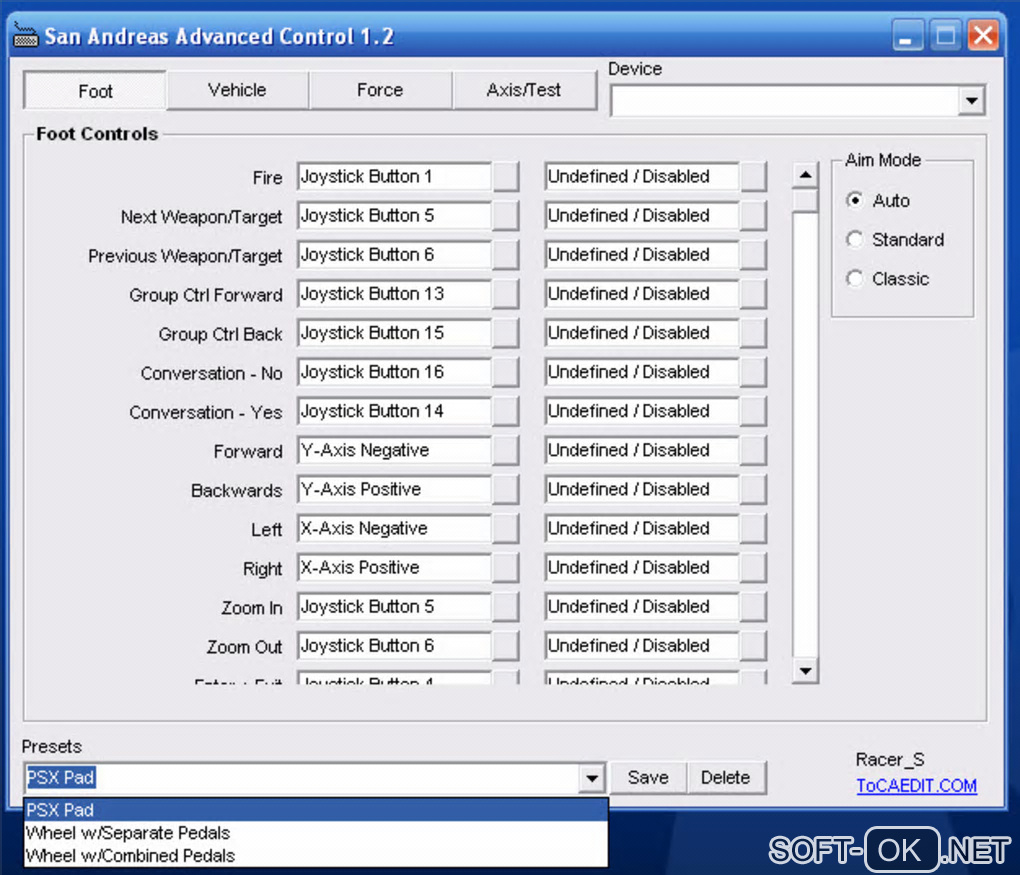Screen dimensions: 1020x875
Task: Minimize the San Andreas Advanced Control window
Action: [x=907, y=34]
